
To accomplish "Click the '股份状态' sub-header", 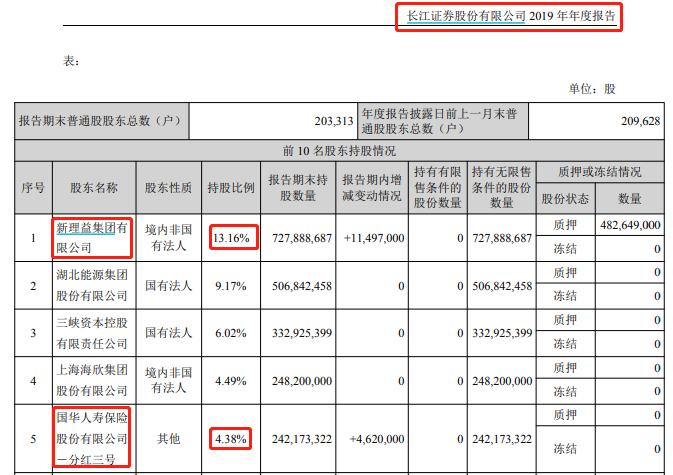I will pyautogui.click(x=565, y=199).
